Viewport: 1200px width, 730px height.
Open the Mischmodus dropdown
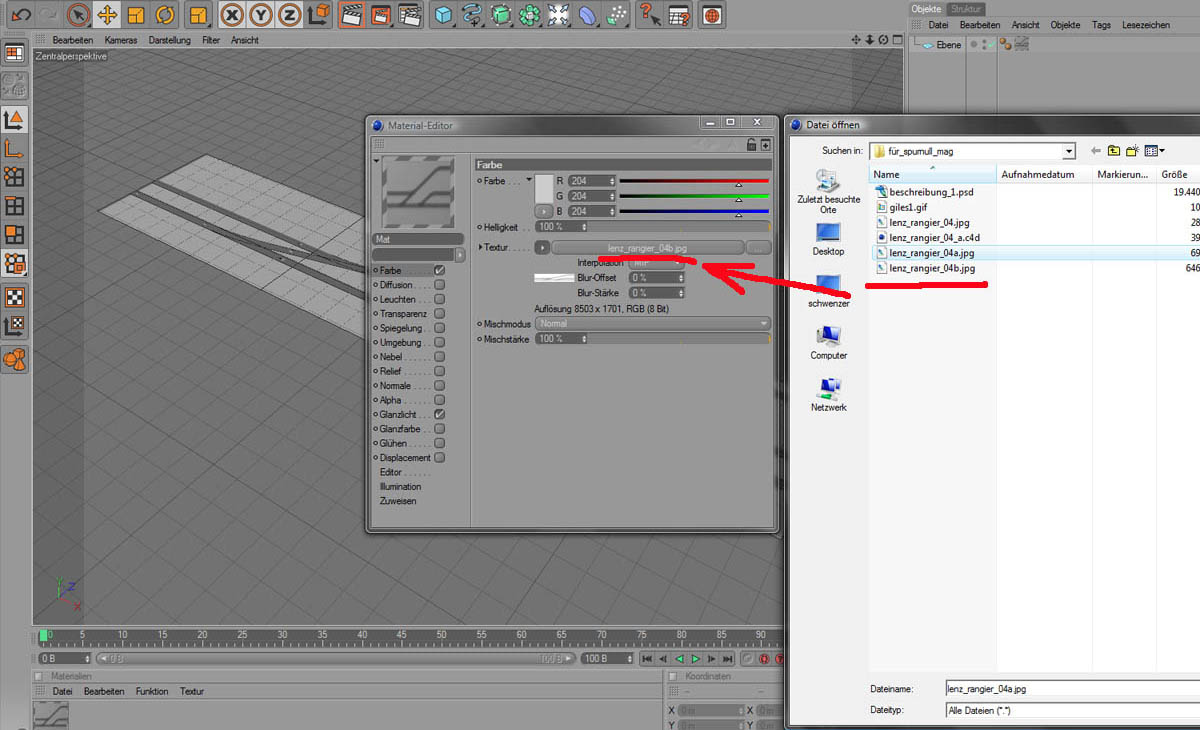[x=653, y=324]
